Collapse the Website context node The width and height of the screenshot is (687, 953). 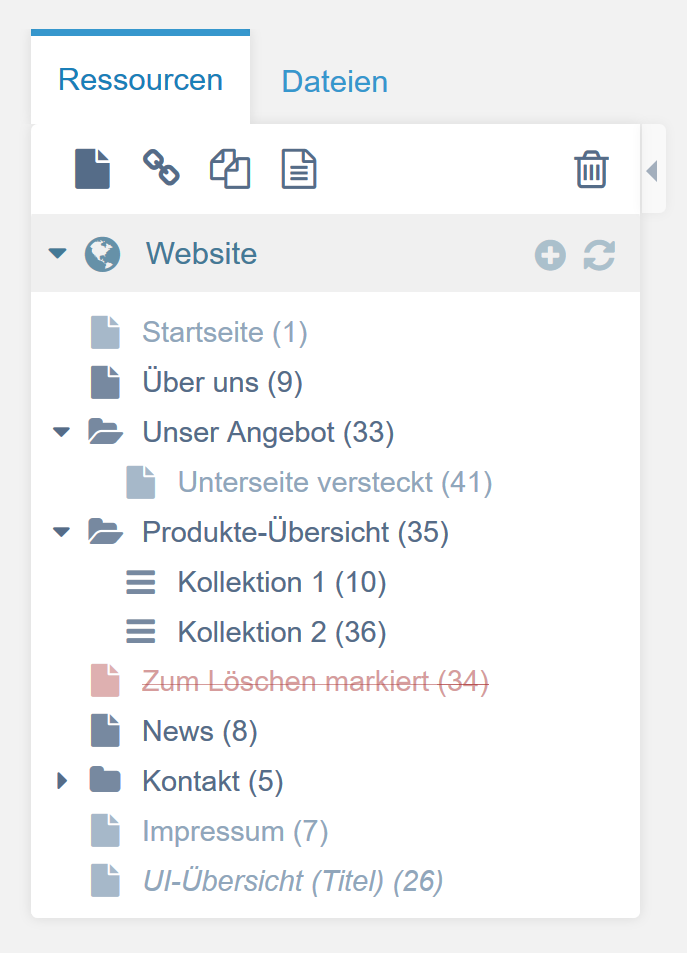point(58,254)
